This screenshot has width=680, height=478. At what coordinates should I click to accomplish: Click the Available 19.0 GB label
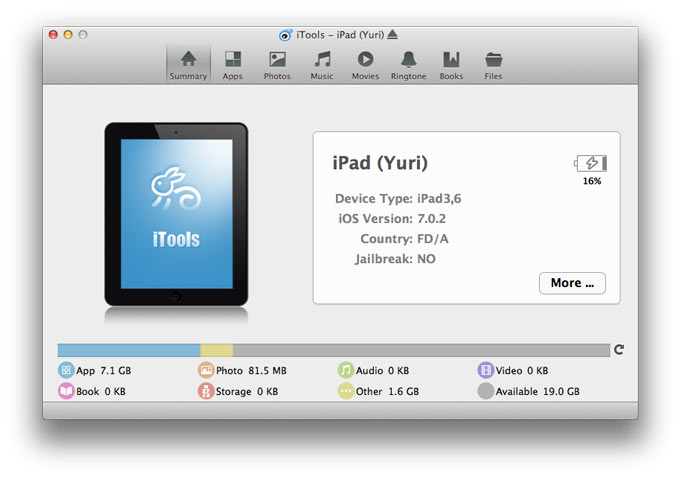point(538,391)
